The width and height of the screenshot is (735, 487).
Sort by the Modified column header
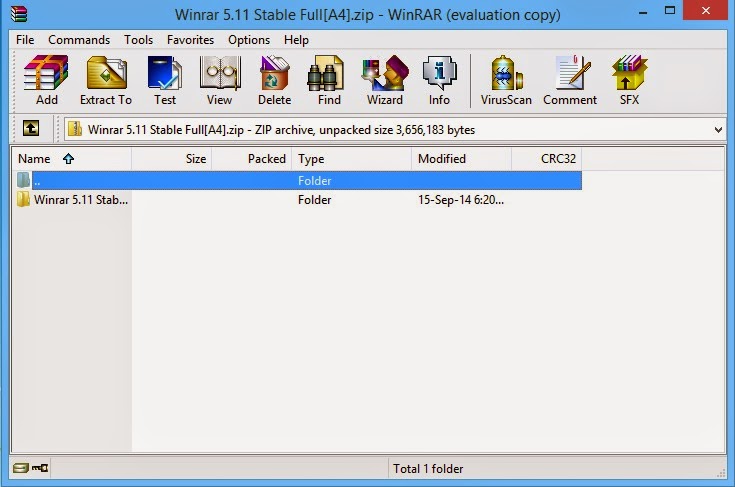pos(461,159)
